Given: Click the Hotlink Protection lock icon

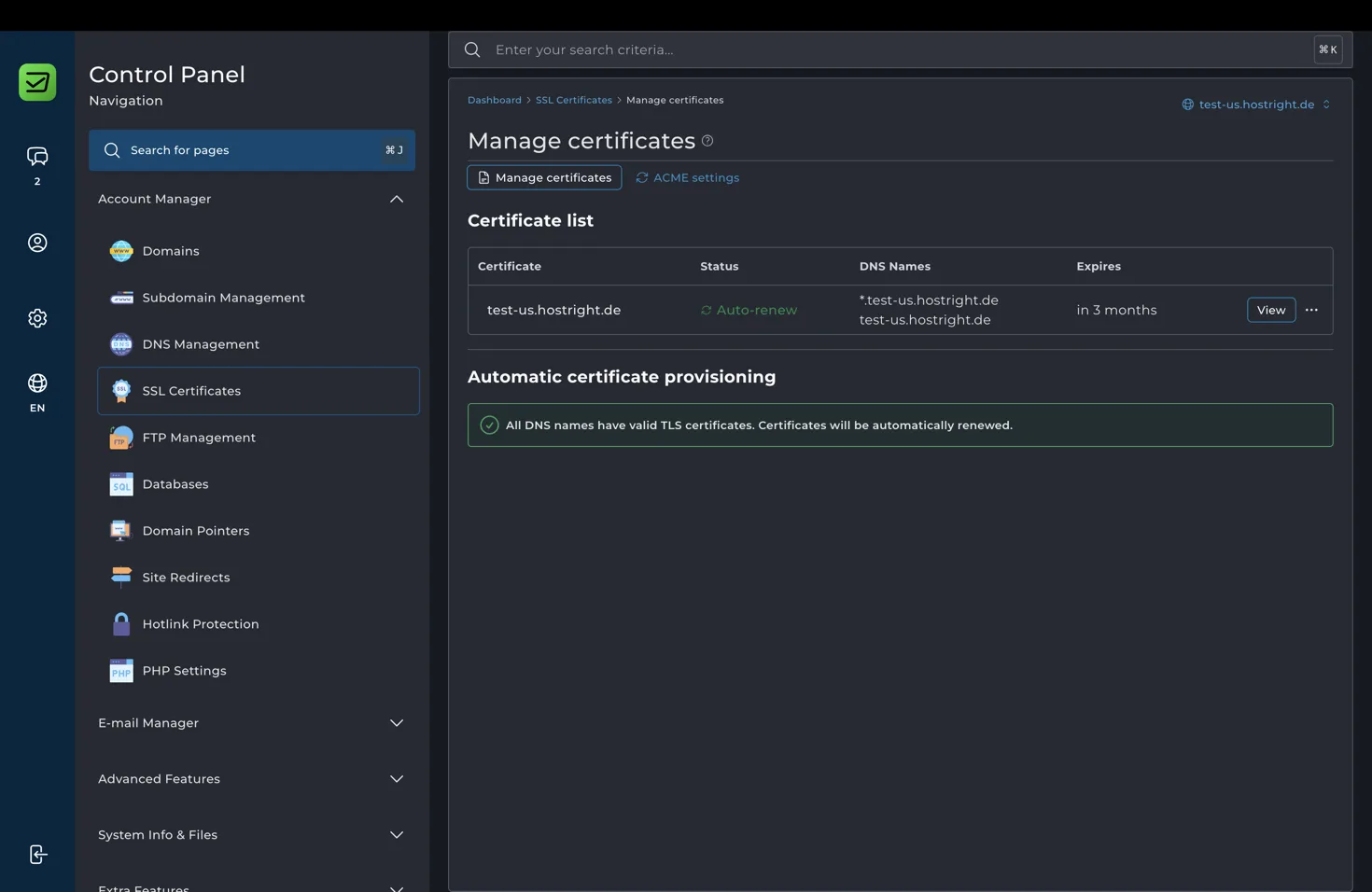Looking at the screenshot, I should click(121, 624).
